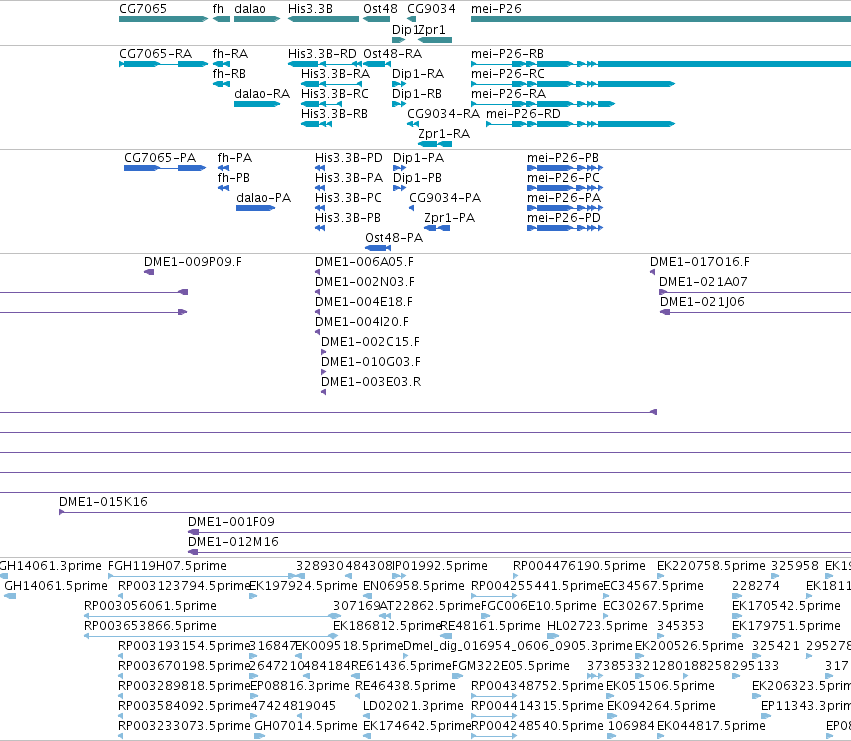Open the mei-P26-RC transcript label

click(x=507, y=74)
